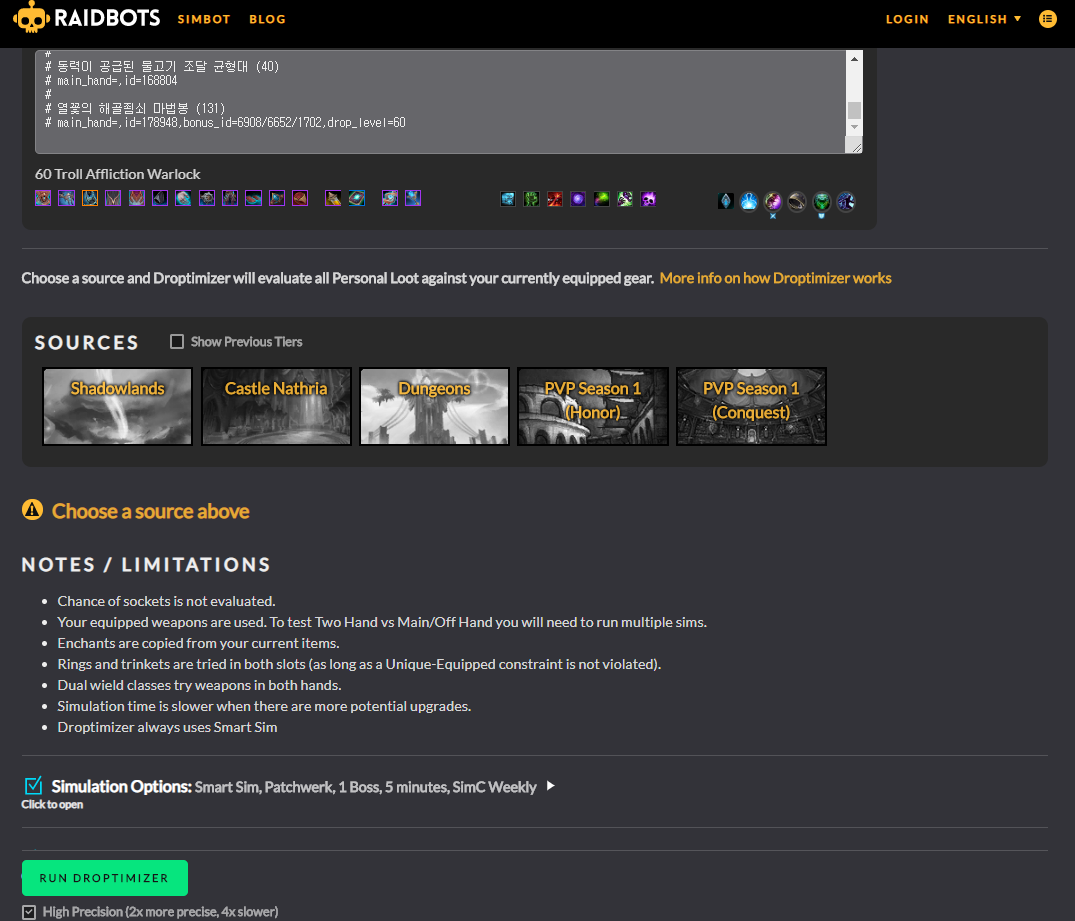Run Droptimizer with the green button
Screen dimensions: 1075x921
click(105, 878)
